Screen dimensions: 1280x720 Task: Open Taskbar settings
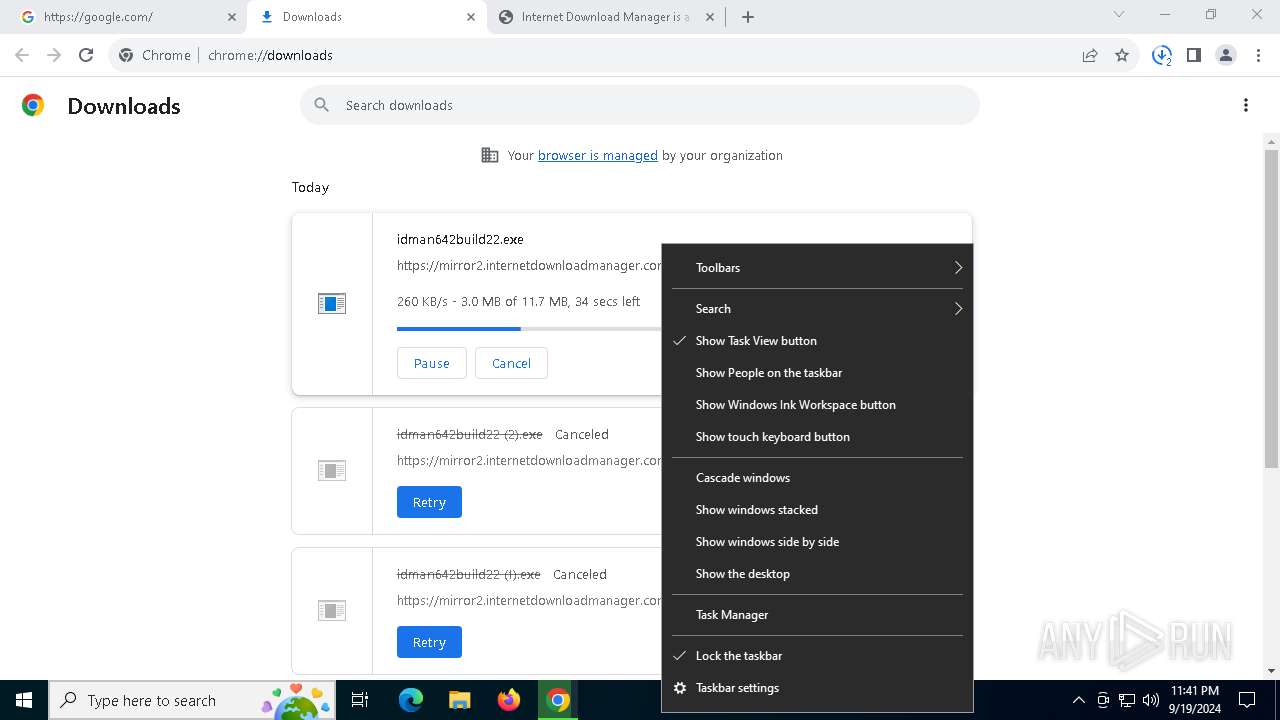pyautogui.click(x=817, y=688)
